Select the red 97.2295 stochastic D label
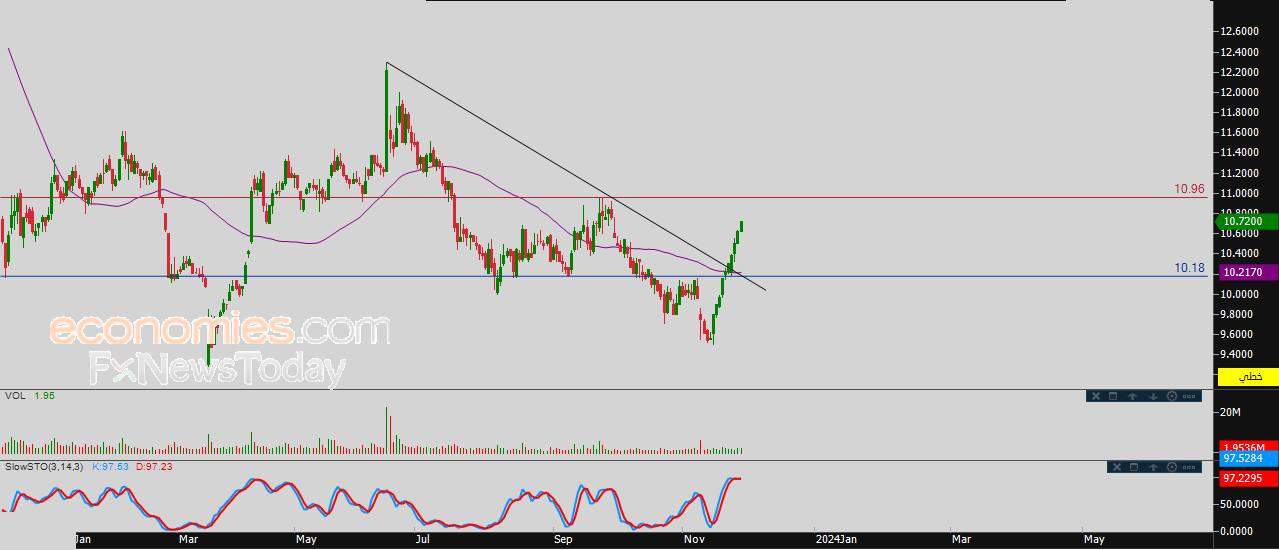This screenshot has width=1279, height=550. point(1247,479)
